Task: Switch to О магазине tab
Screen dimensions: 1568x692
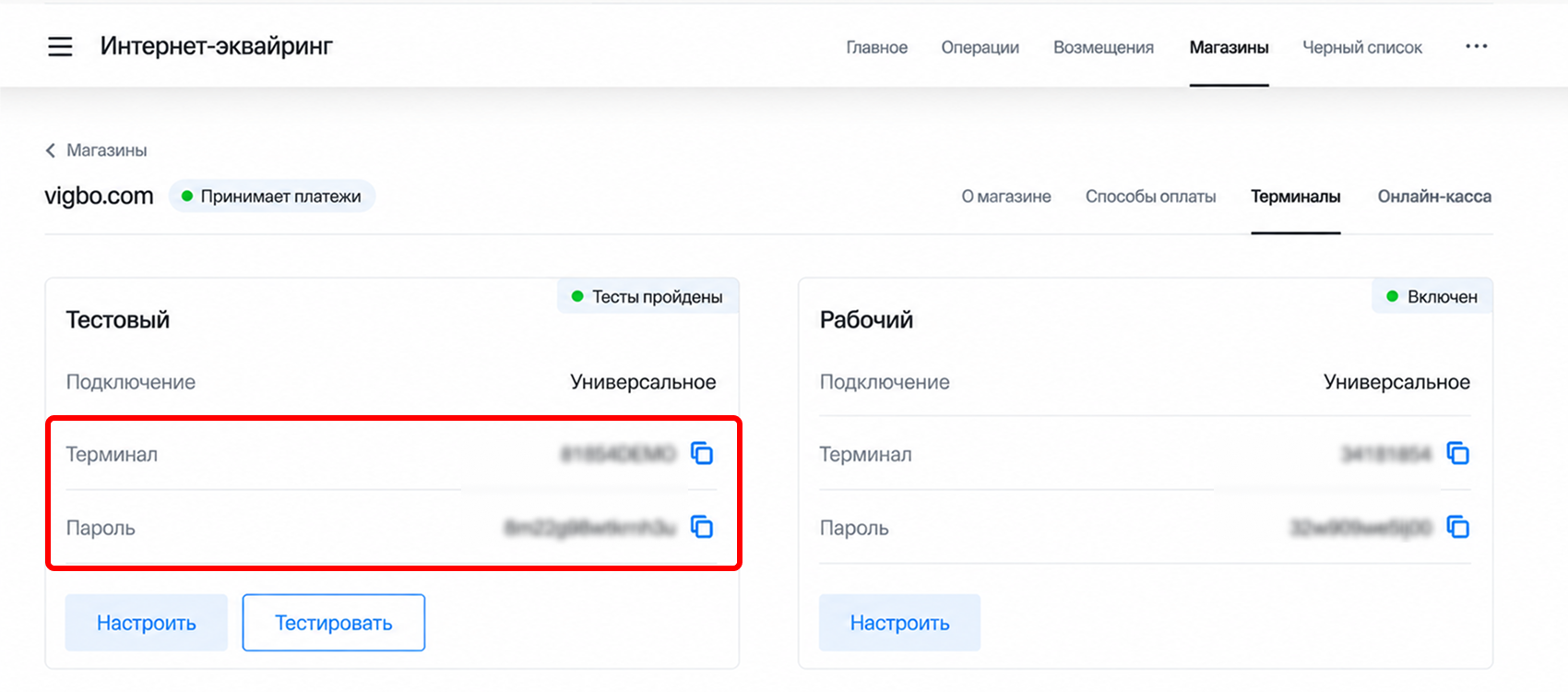Action: [x=1006, y=197]
